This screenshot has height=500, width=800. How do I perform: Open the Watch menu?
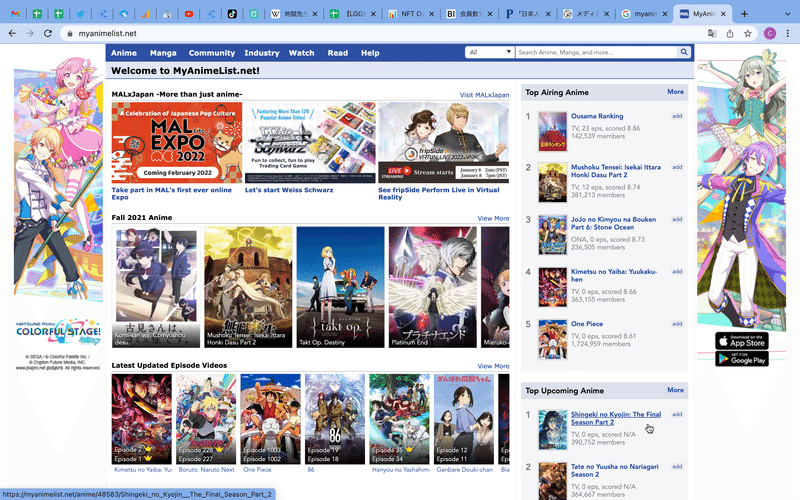click(302, 53)
